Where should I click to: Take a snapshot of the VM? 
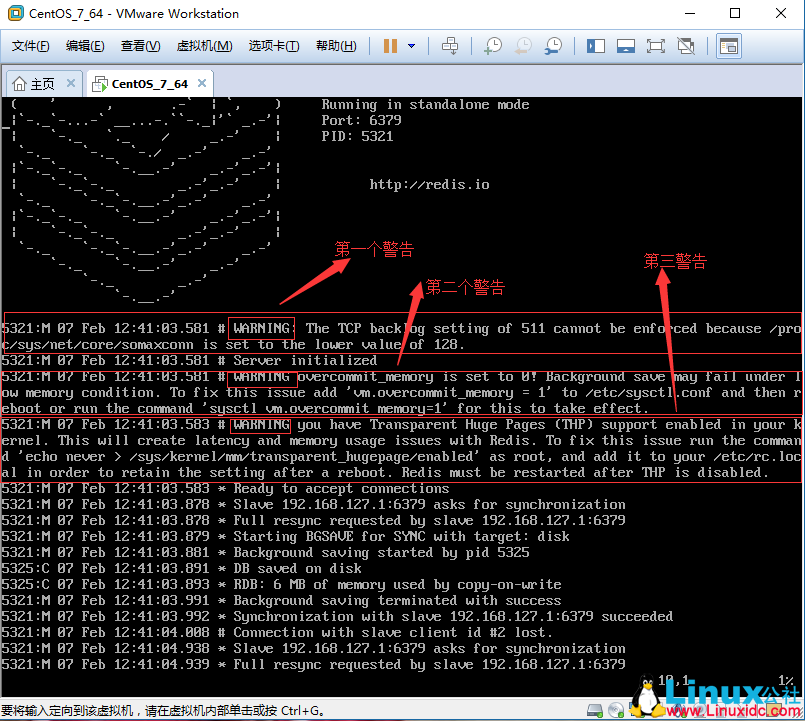493,46
